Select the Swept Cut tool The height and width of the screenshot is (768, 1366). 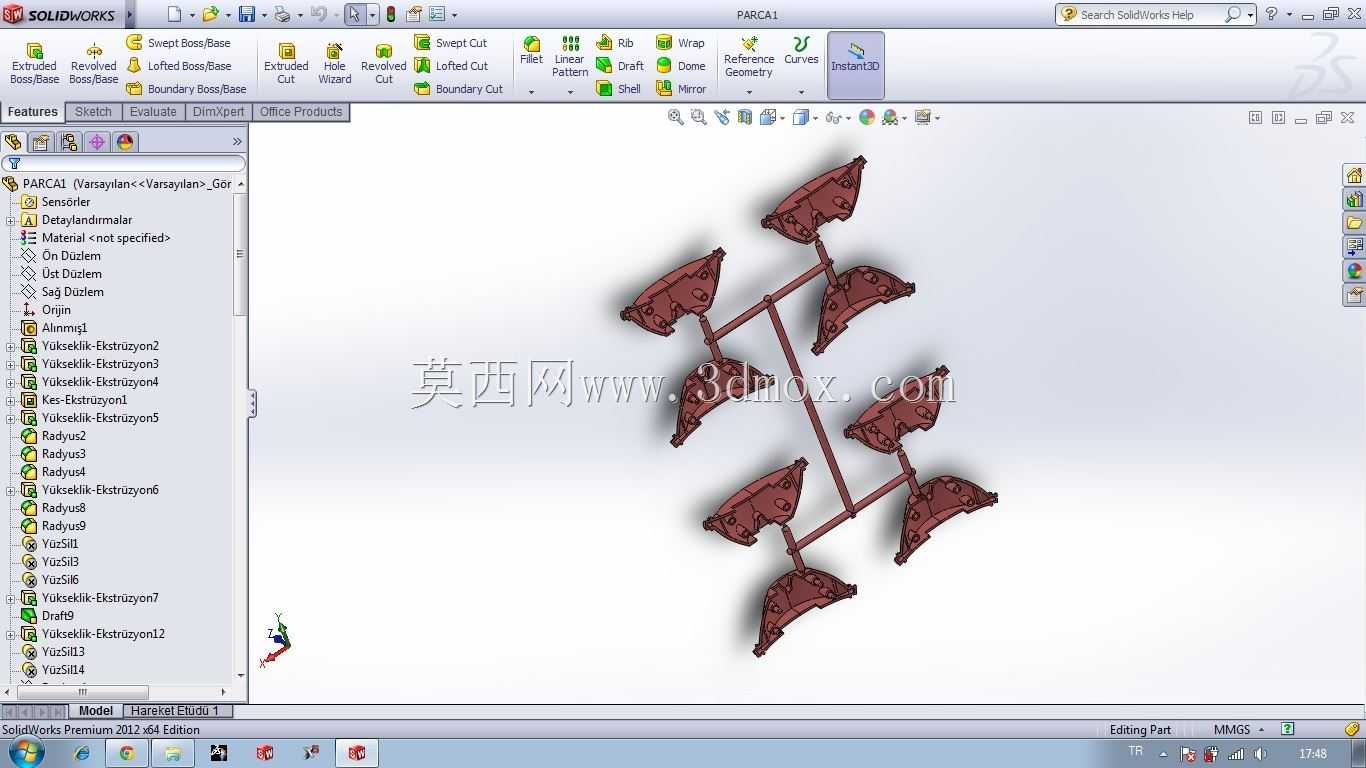click(451, 43)
